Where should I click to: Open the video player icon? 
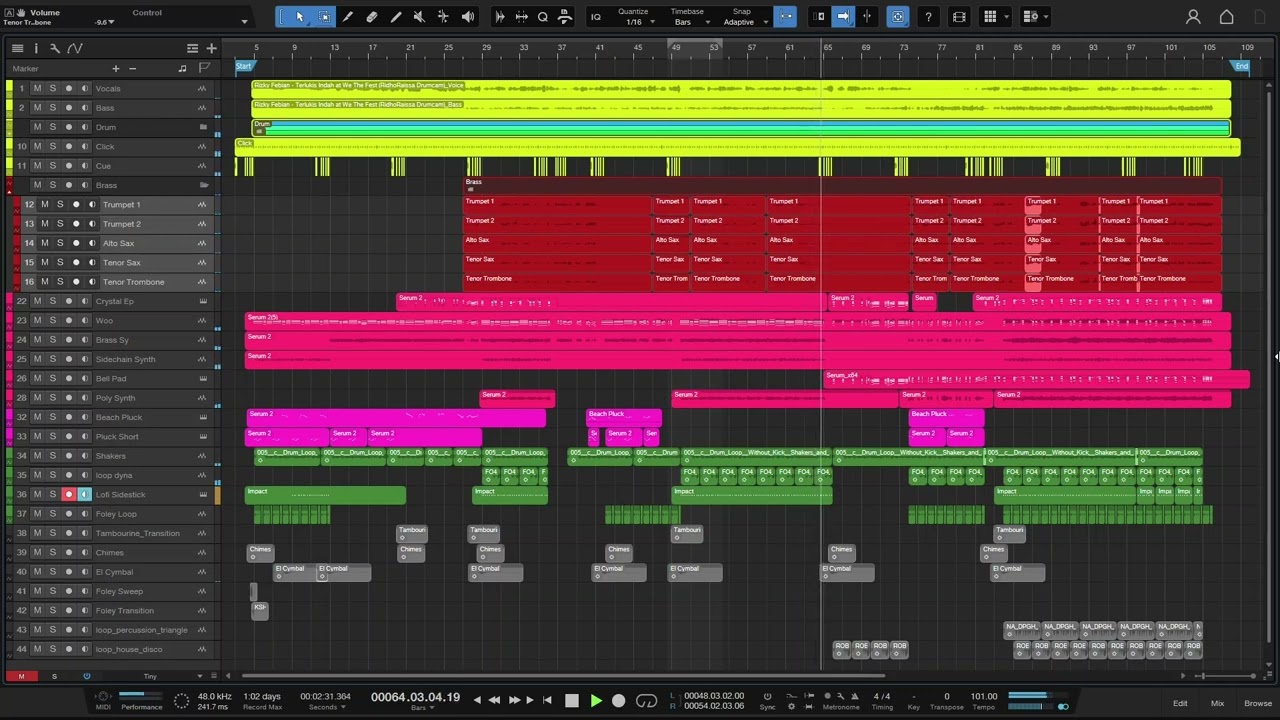pyautogui.click(x=959, y=16)
